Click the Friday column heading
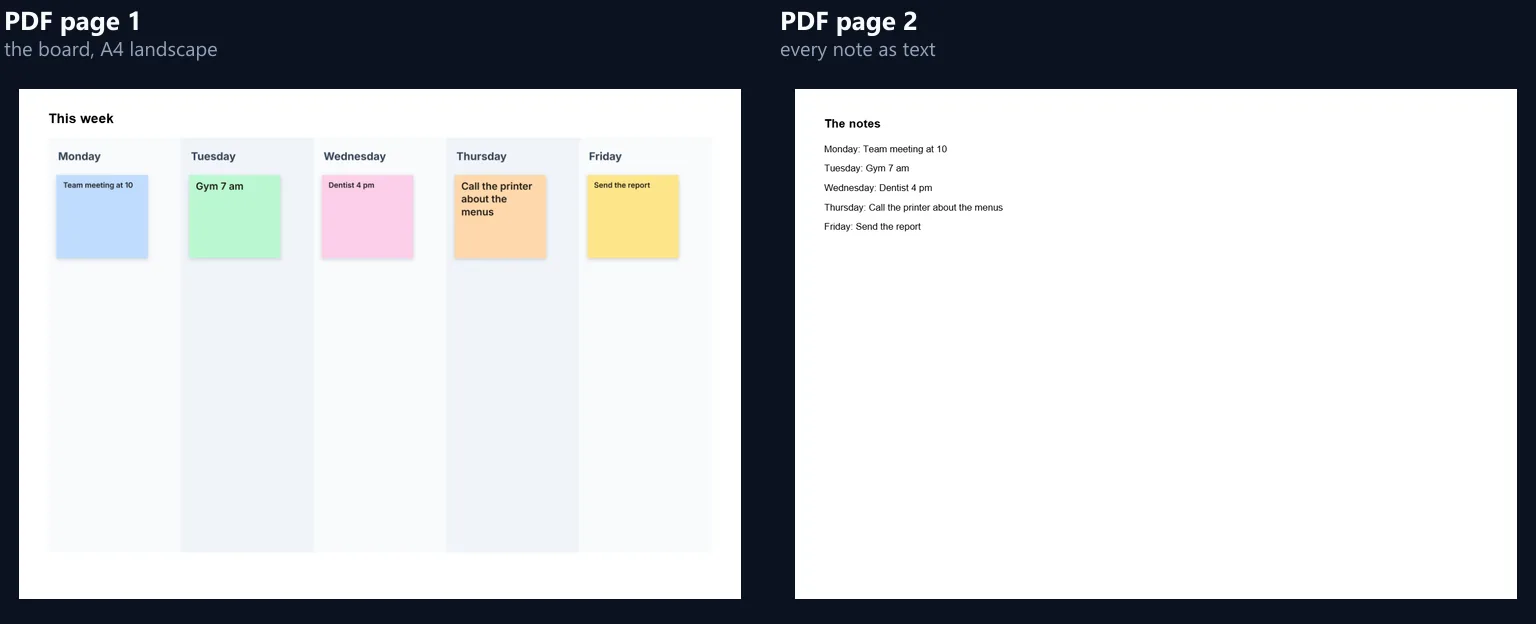1536x624 pixels. [x=605, y=157]
